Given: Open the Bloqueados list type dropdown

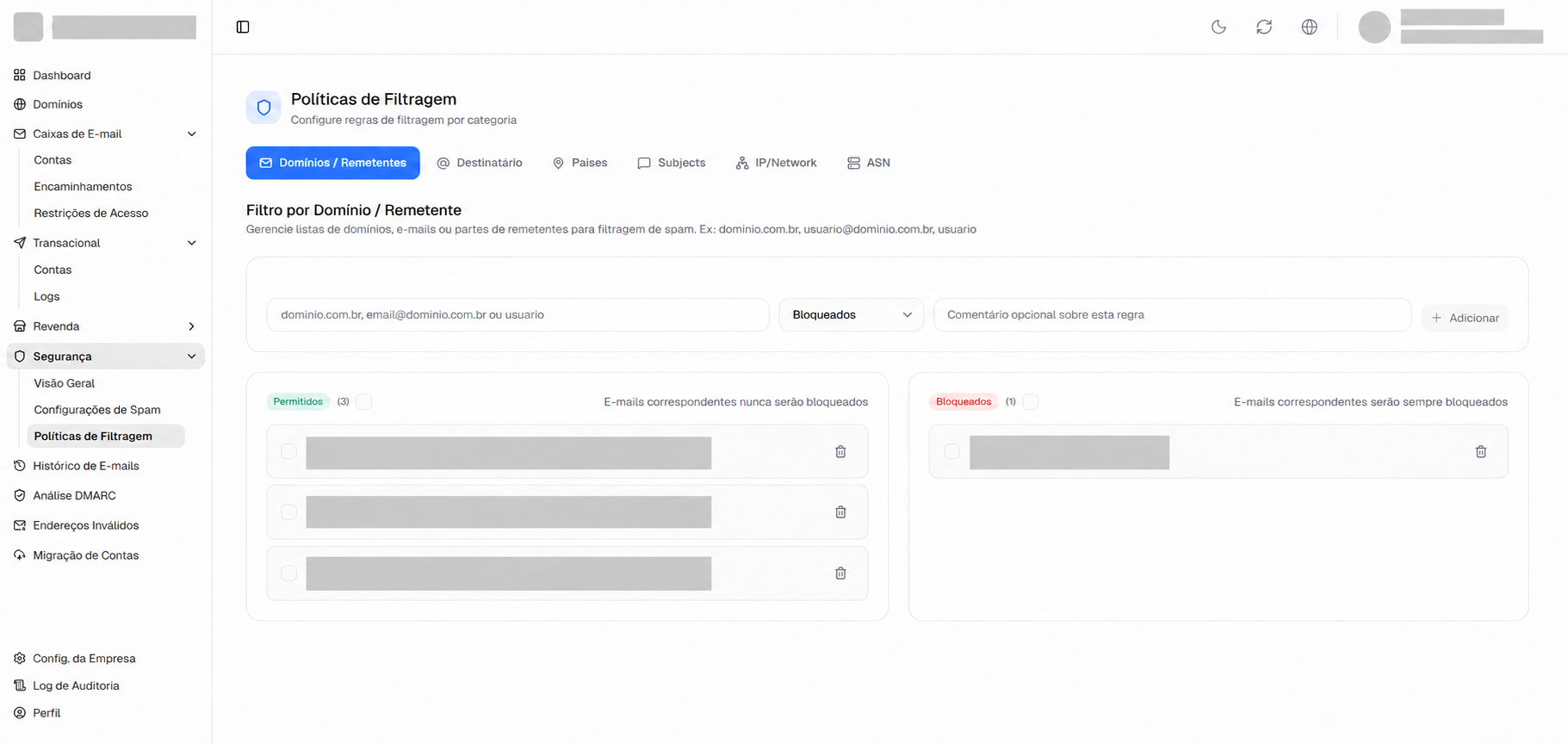Looking at the screenshot, I should (852, 315).
